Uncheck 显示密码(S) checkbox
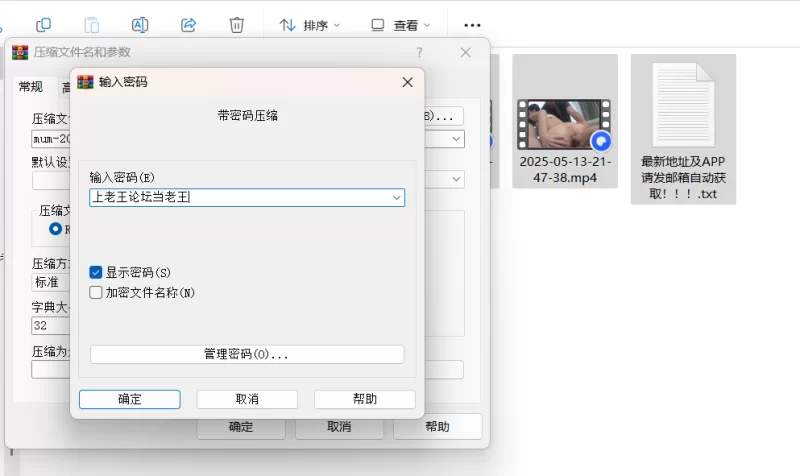Image resolution: width=800 pixels, height=476 pixels. (x=95, y=272)
